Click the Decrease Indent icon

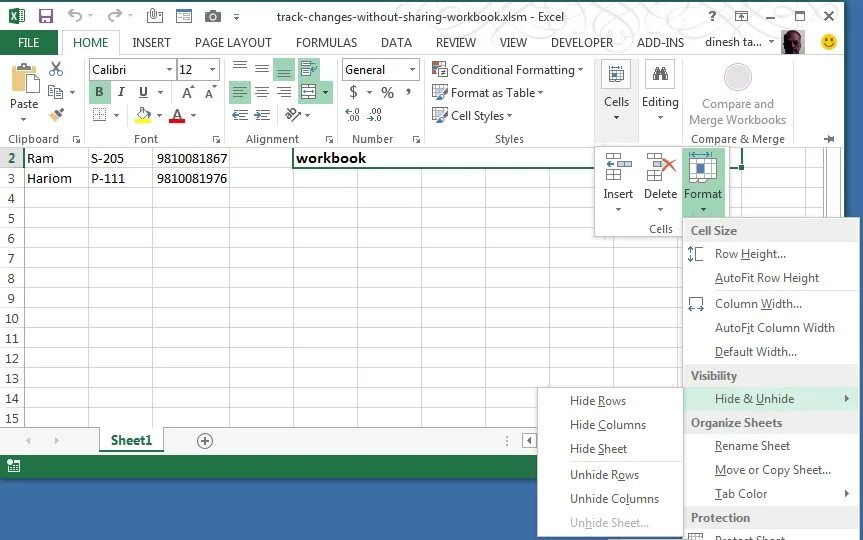[x=240, y=114]
